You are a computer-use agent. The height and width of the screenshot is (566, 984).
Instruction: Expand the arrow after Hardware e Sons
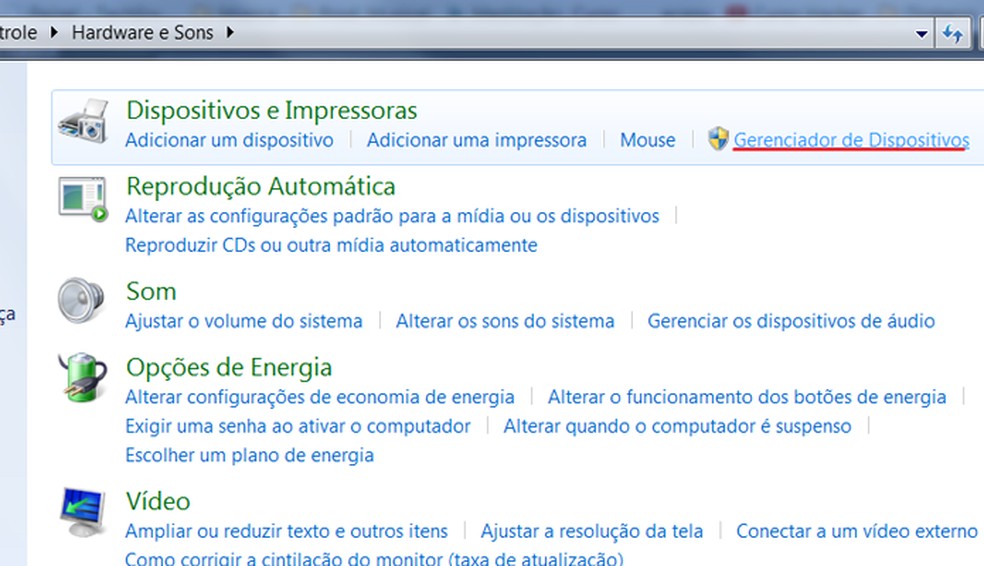230,32
